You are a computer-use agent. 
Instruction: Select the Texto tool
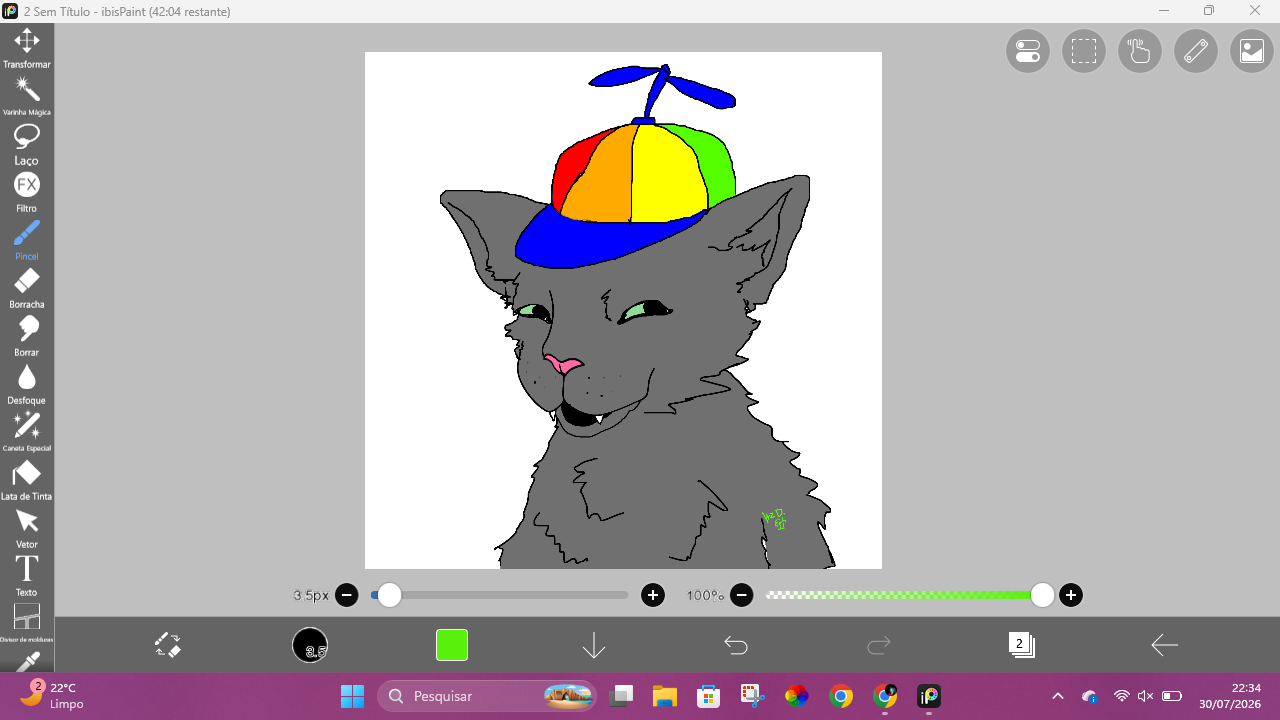tap(27, 575)
